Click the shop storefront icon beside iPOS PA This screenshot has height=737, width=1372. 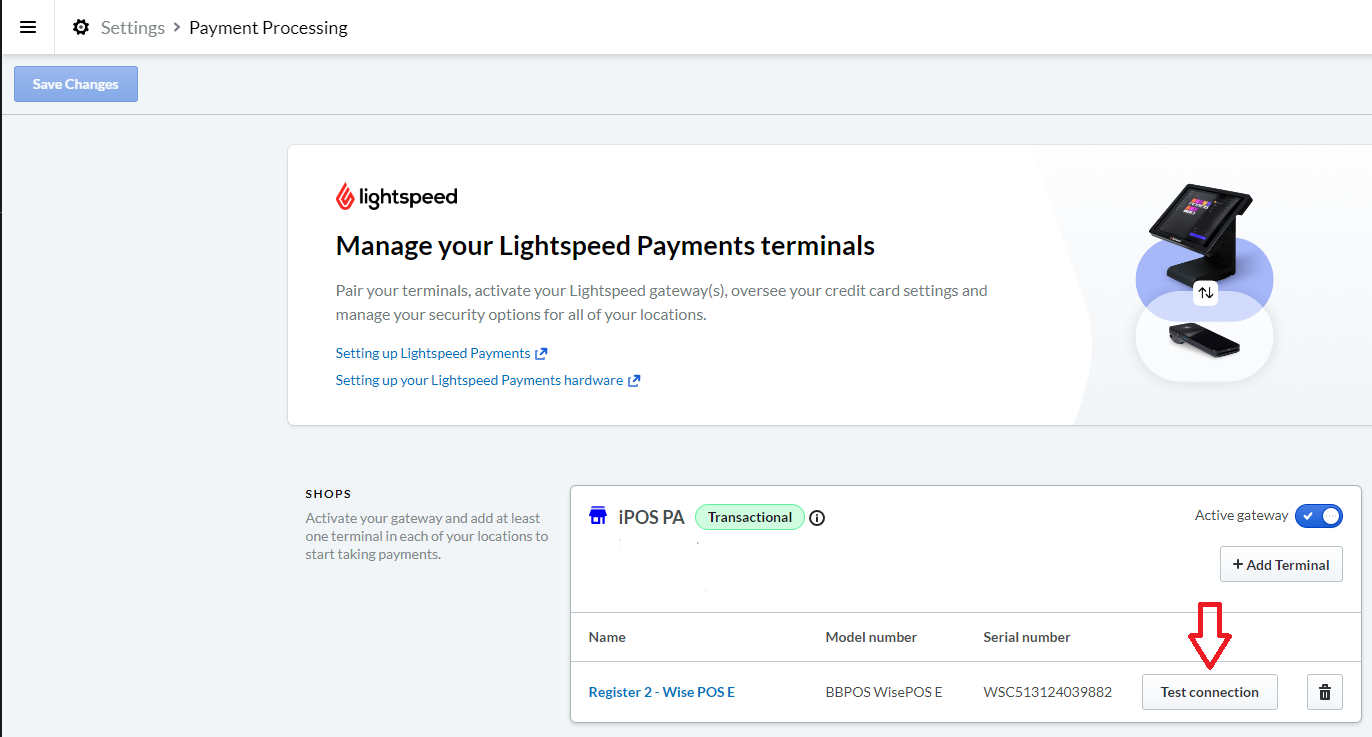[x=598, y=516]
